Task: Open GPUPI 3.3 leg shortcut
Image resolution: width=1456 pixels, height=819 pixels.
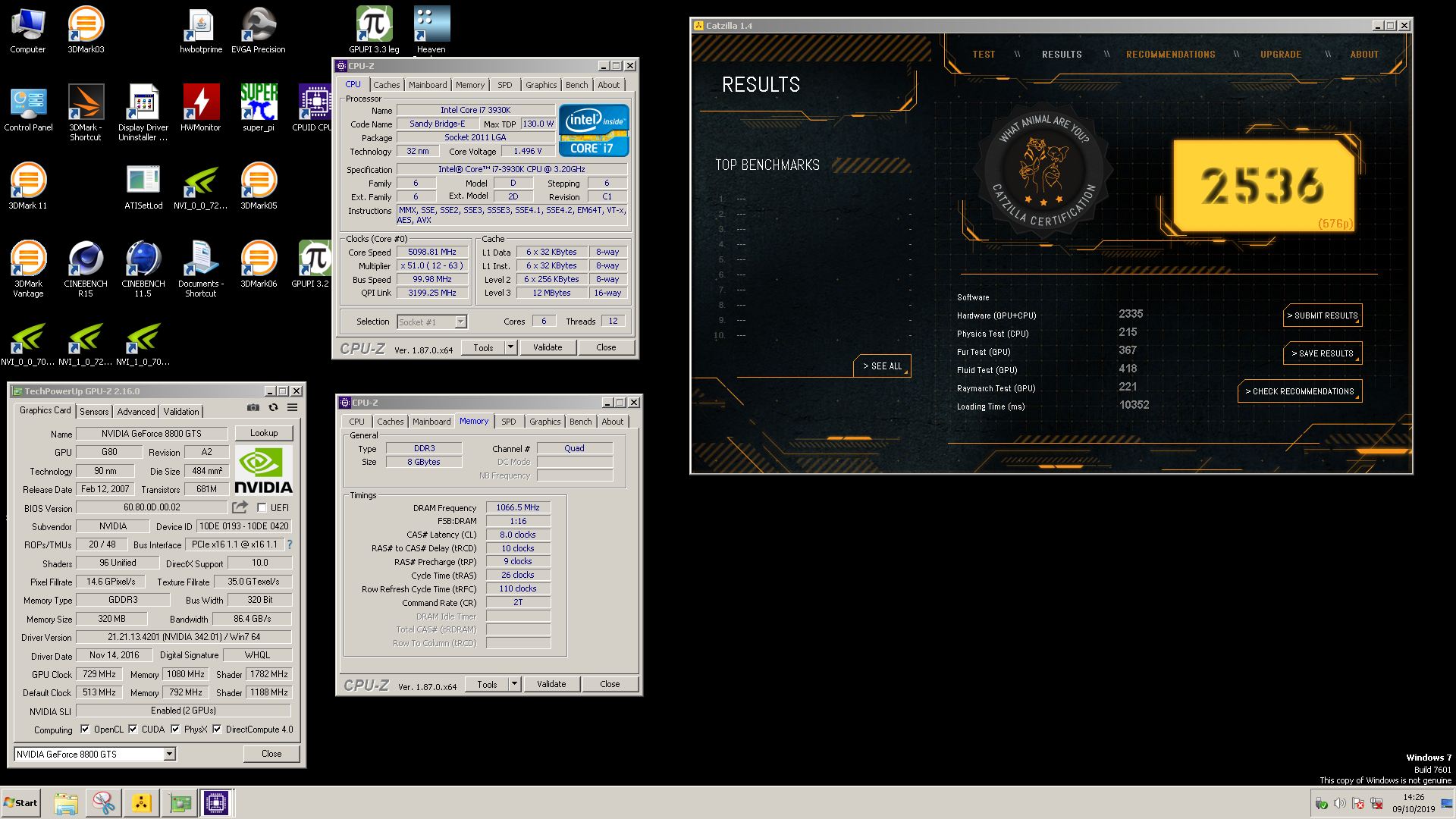Action: pos(374,30)
